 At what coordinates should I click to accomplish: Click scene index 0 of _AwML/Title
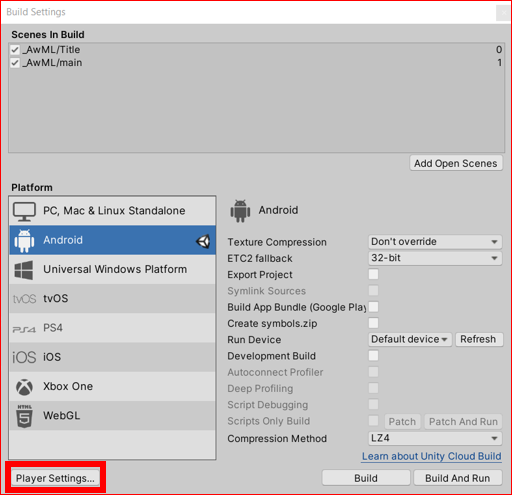tap(499, 50)
